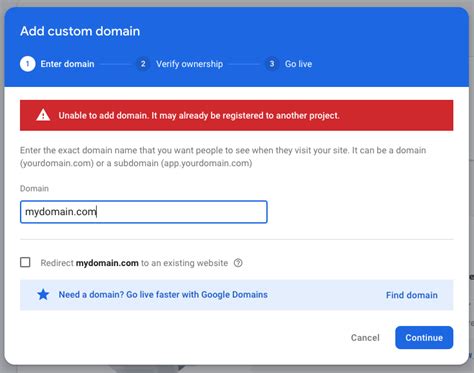Select the 'Enter domain' step label
Image resolution: width=474 pixels, height=373 pixels.
(67, 64)
